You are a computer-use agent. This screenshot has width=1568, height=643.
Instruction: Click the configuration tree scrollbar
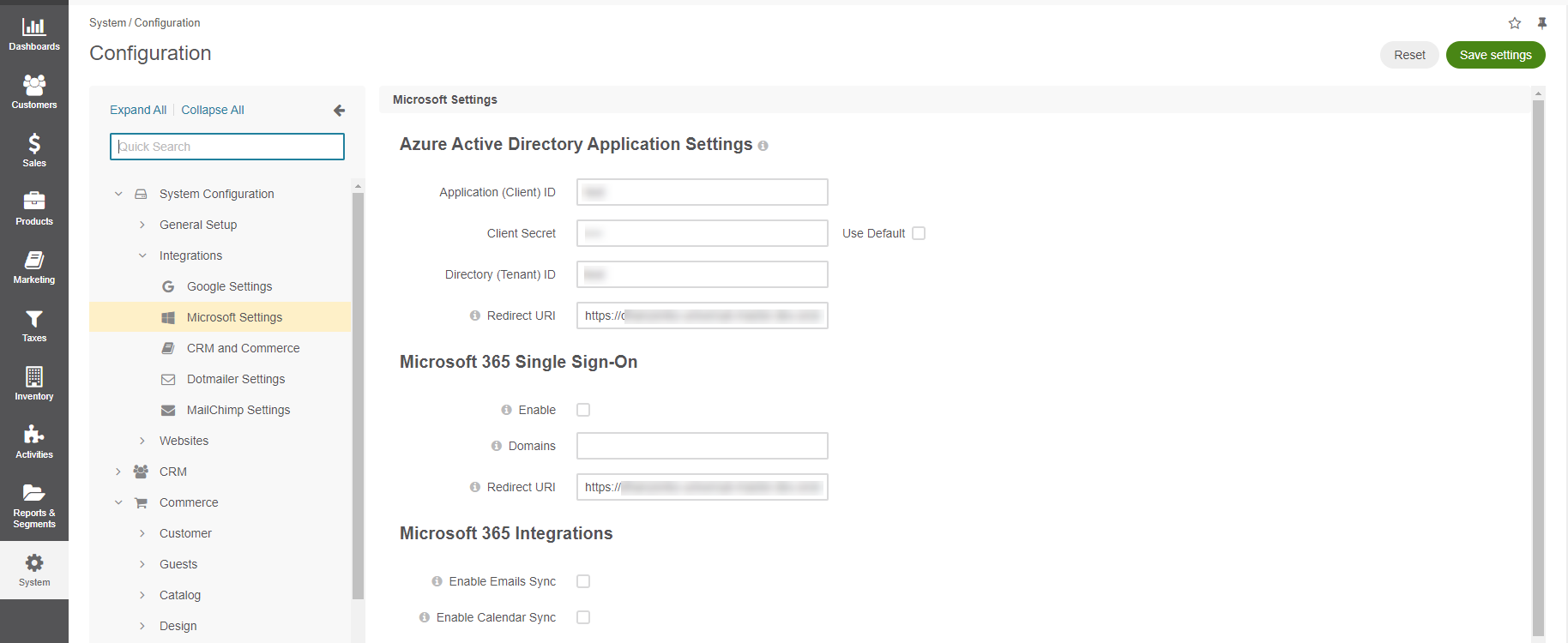pyautogui.click(x=358, y=396)
